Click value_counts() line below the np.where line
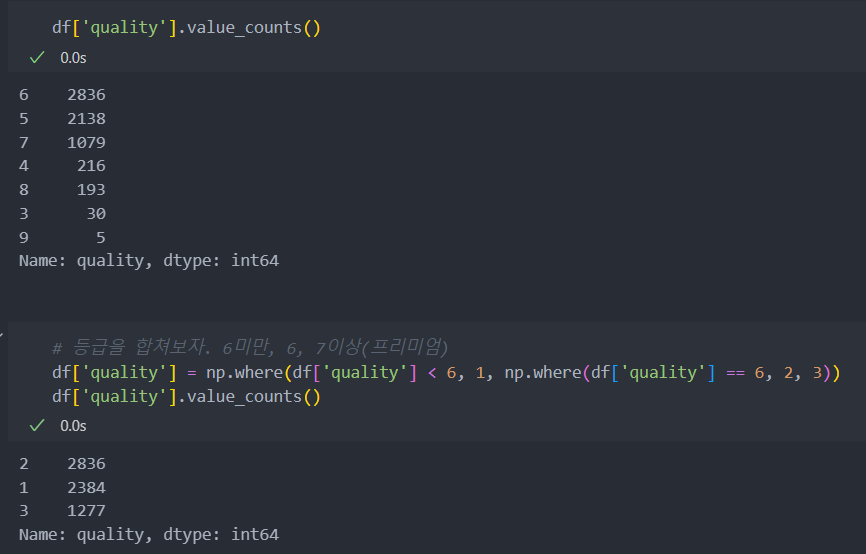866x554 pixels. click(x=186, y=397)
